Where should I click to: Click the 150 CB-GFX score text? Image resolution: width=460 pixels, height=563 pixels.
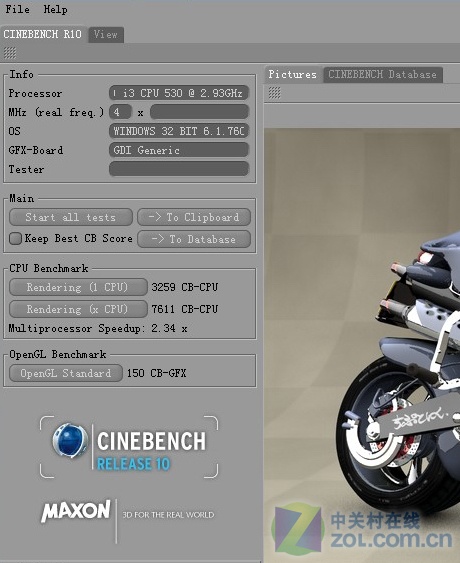click(156, 373)
